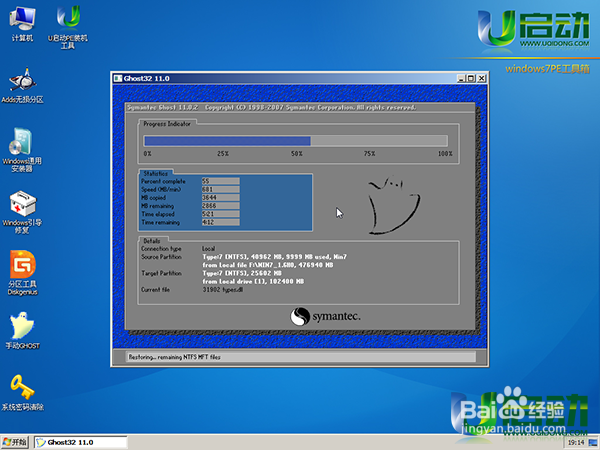Click the Speed (MB/min) value 681
This screenshot has width=600, height=450.
point(220,189)
